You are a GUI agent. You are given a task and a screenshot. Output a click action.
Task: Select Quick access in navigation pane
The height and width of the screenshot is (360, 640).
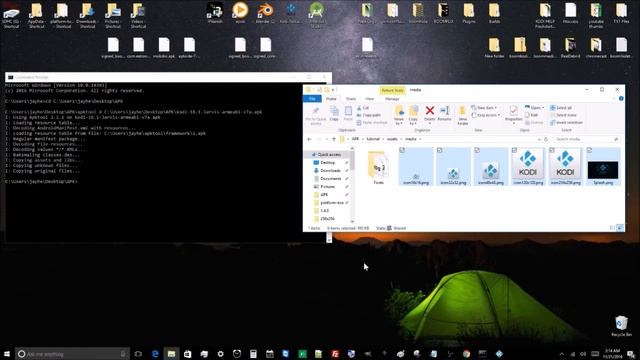point(329,155)
